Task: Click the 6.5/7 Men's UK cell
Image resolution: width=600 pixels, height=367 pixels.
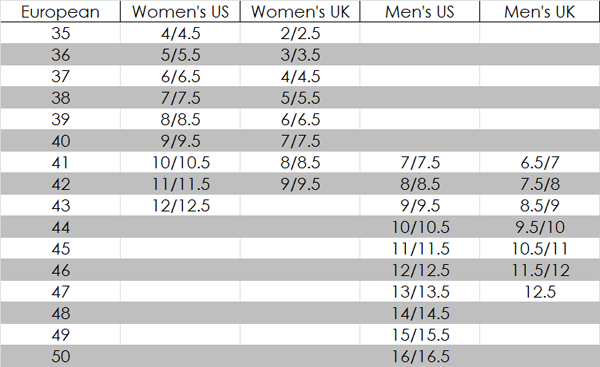Action: click(x=540, y=162)
